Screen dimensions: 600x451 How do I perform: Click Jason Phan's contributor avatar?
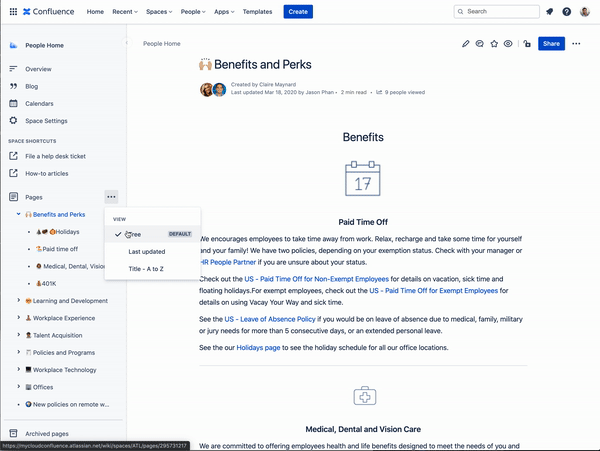tap(219, 90)
